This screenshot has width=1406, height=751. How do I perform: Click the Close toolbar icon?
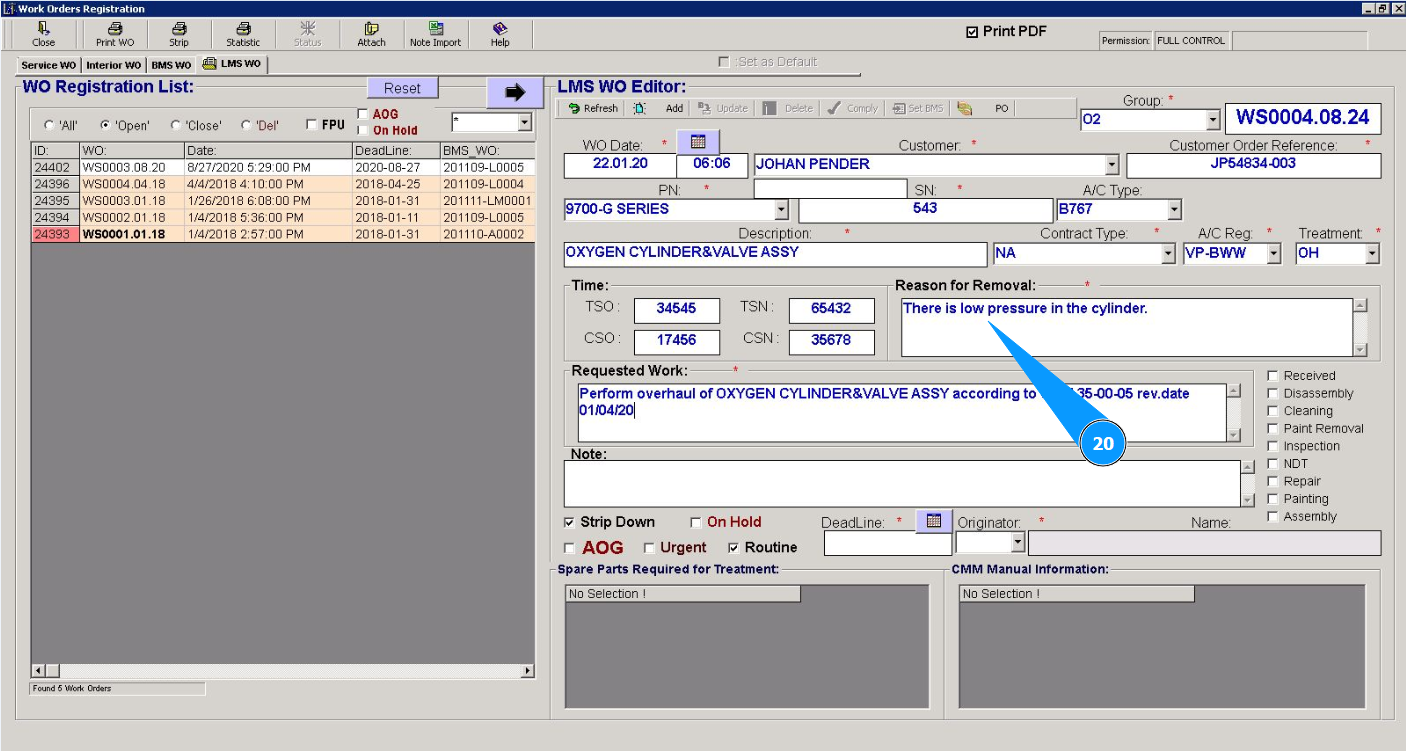pyautogui.click(x=43, y=35)
